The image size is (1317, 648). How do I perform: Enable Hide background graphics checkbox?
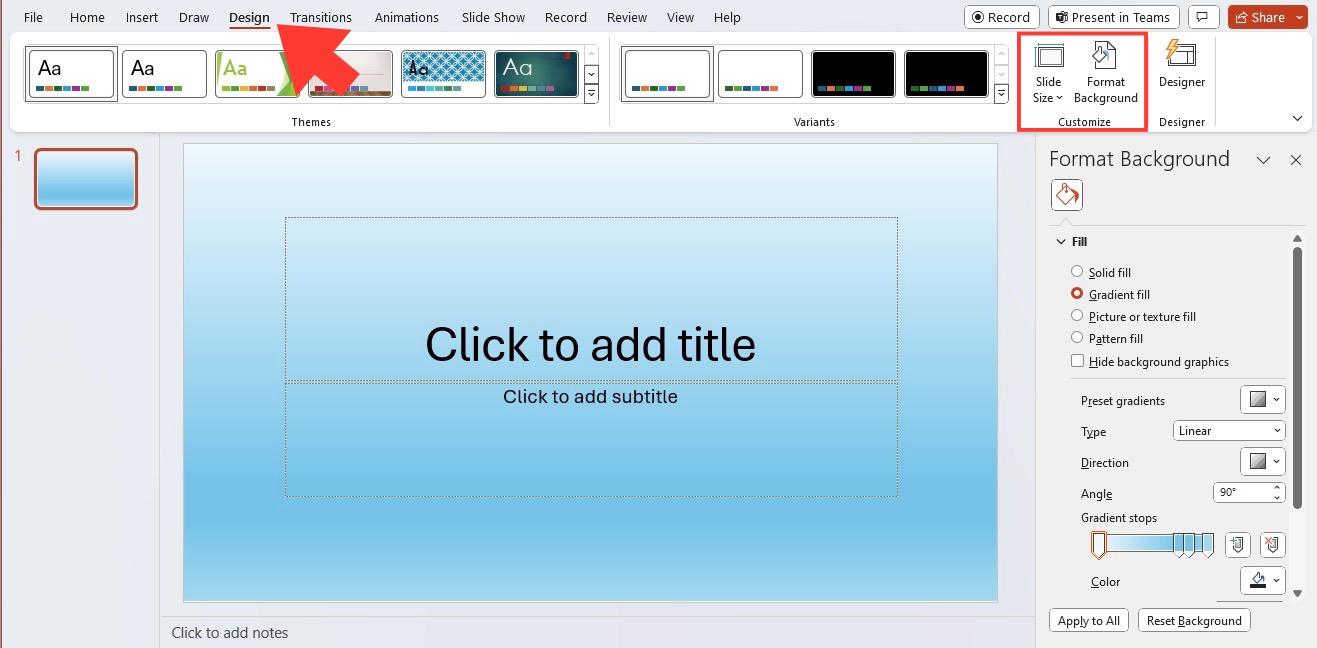(x=1077, y=361)
